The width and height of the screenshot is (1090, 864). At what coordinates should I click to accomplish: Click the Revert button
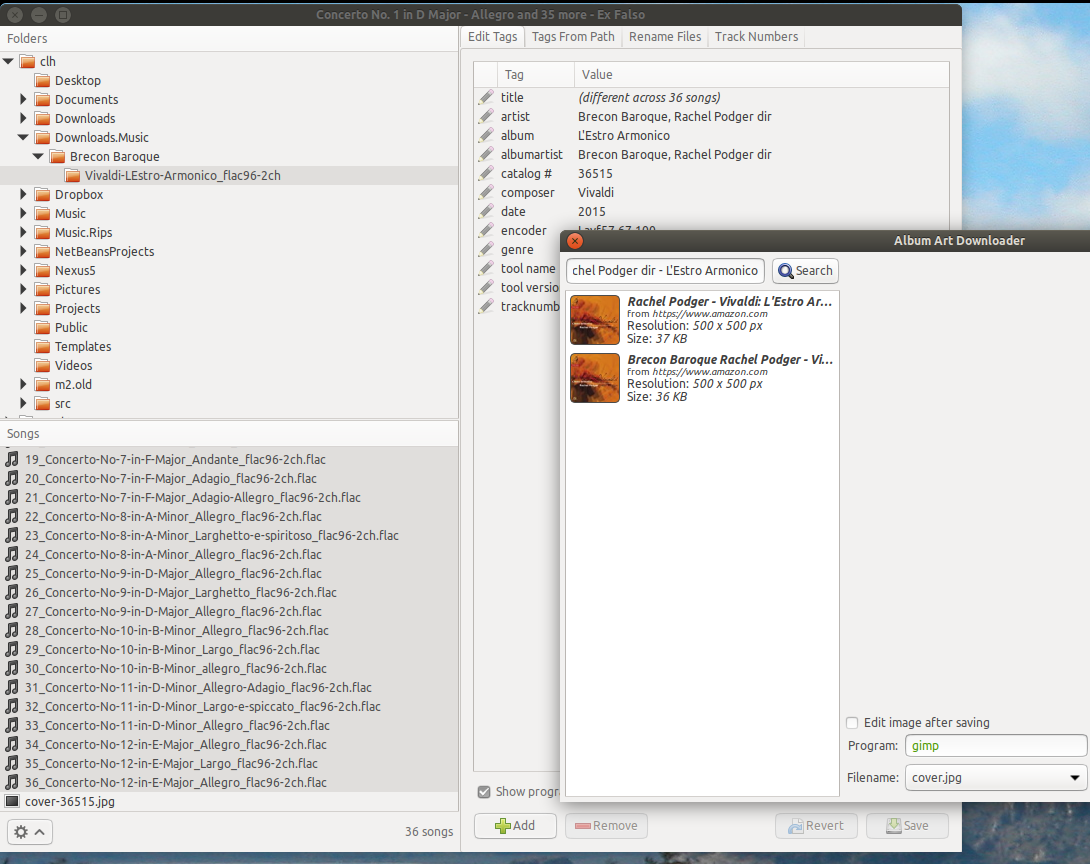coord(817,825)
